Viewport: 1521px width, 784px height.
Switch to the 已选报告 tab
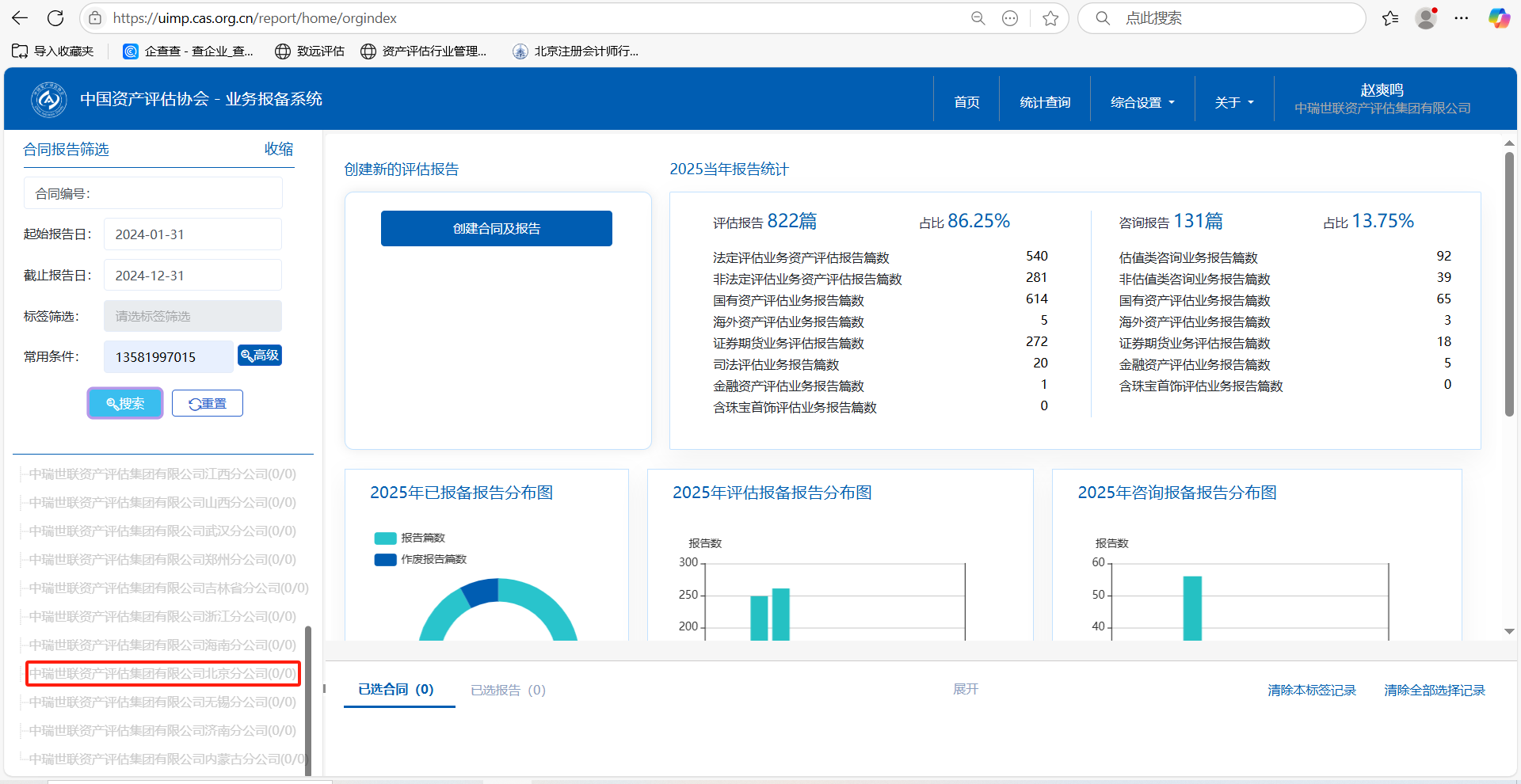tap(508, 690)
